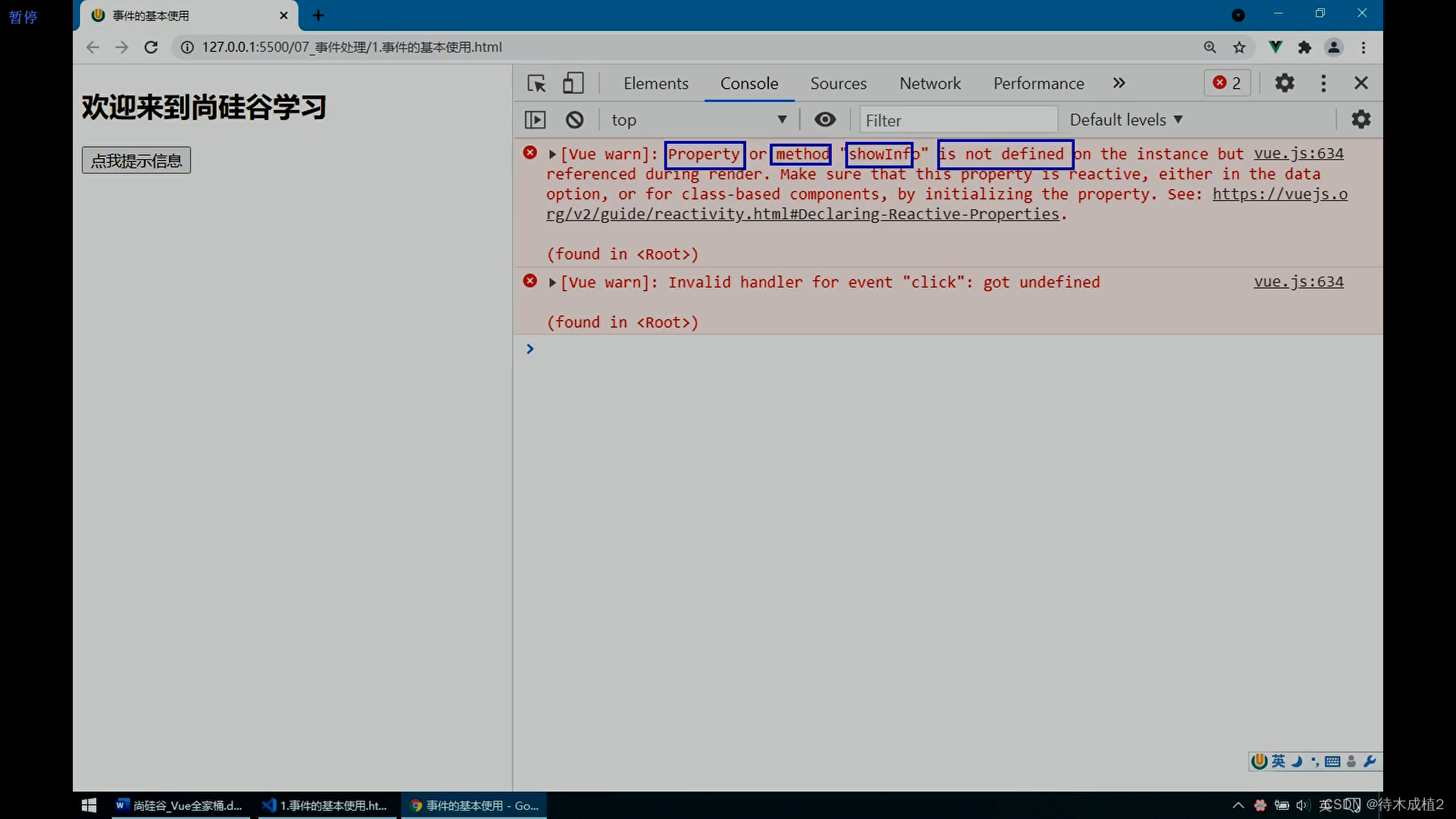Open the Network tab
Image resolution: width=1456 pixels, height=819 pixels.
point(930,83)
